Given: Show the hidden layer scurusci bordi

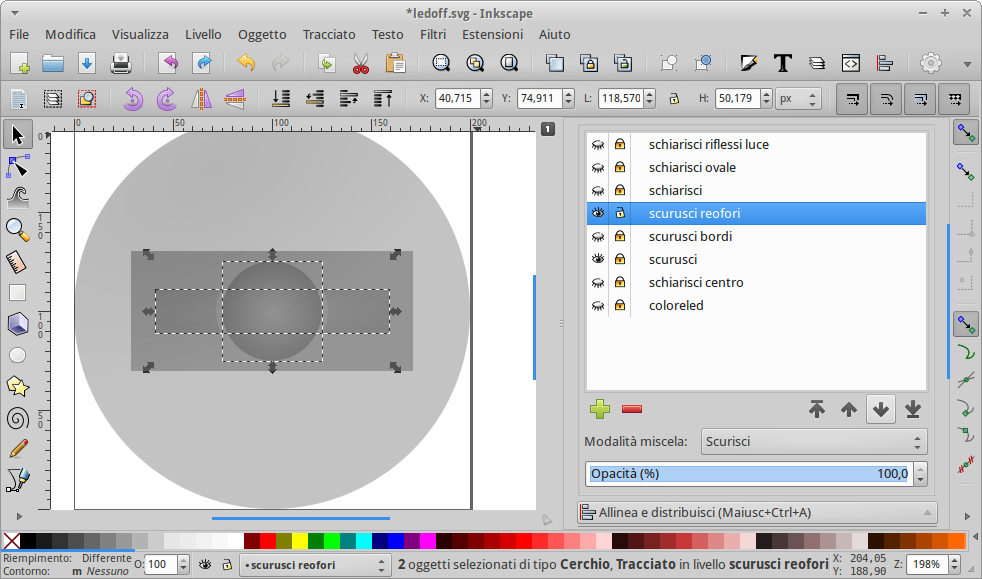Looking at the screenshot, I should pyautogui.click(x=597, y=236).
